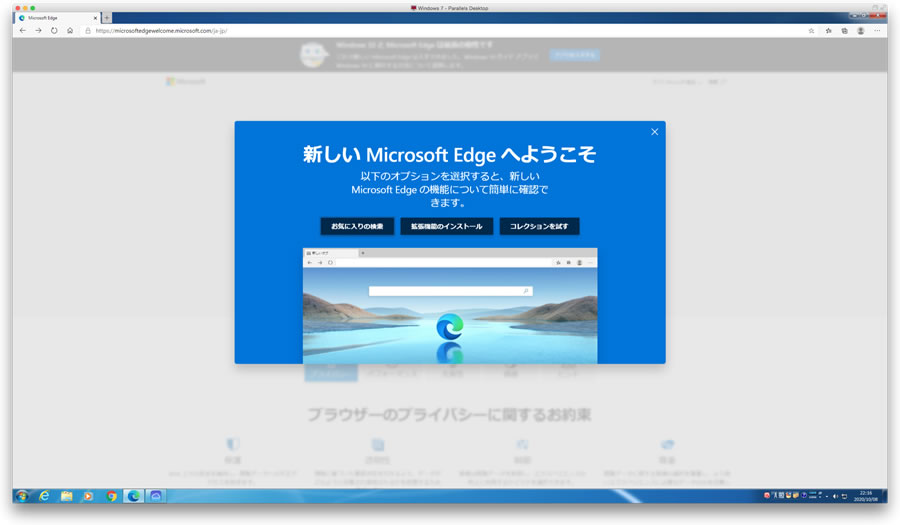Go forward with the browser forward arrow
The width and height of the screenshot is (900, 525).
tap(38, 30)
